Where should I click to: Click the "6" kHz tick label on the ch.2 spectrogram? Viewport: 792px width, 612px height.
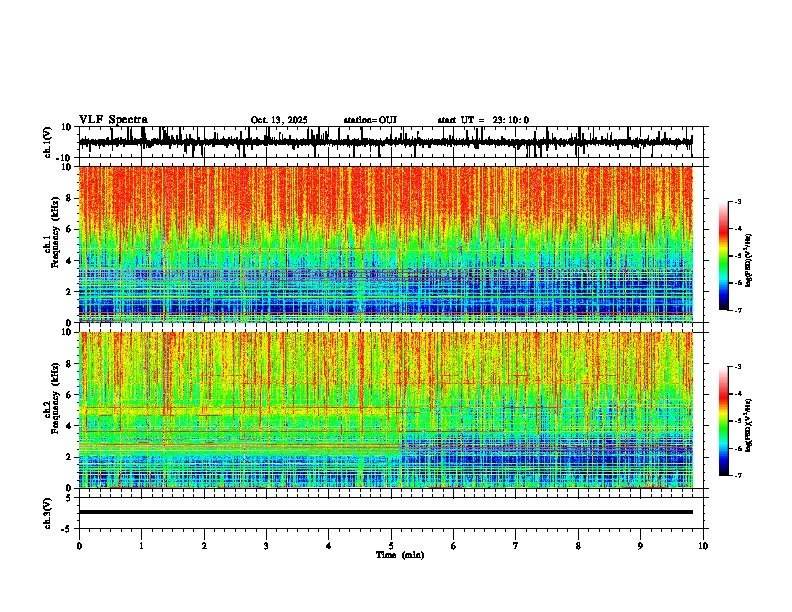point(70,394)
